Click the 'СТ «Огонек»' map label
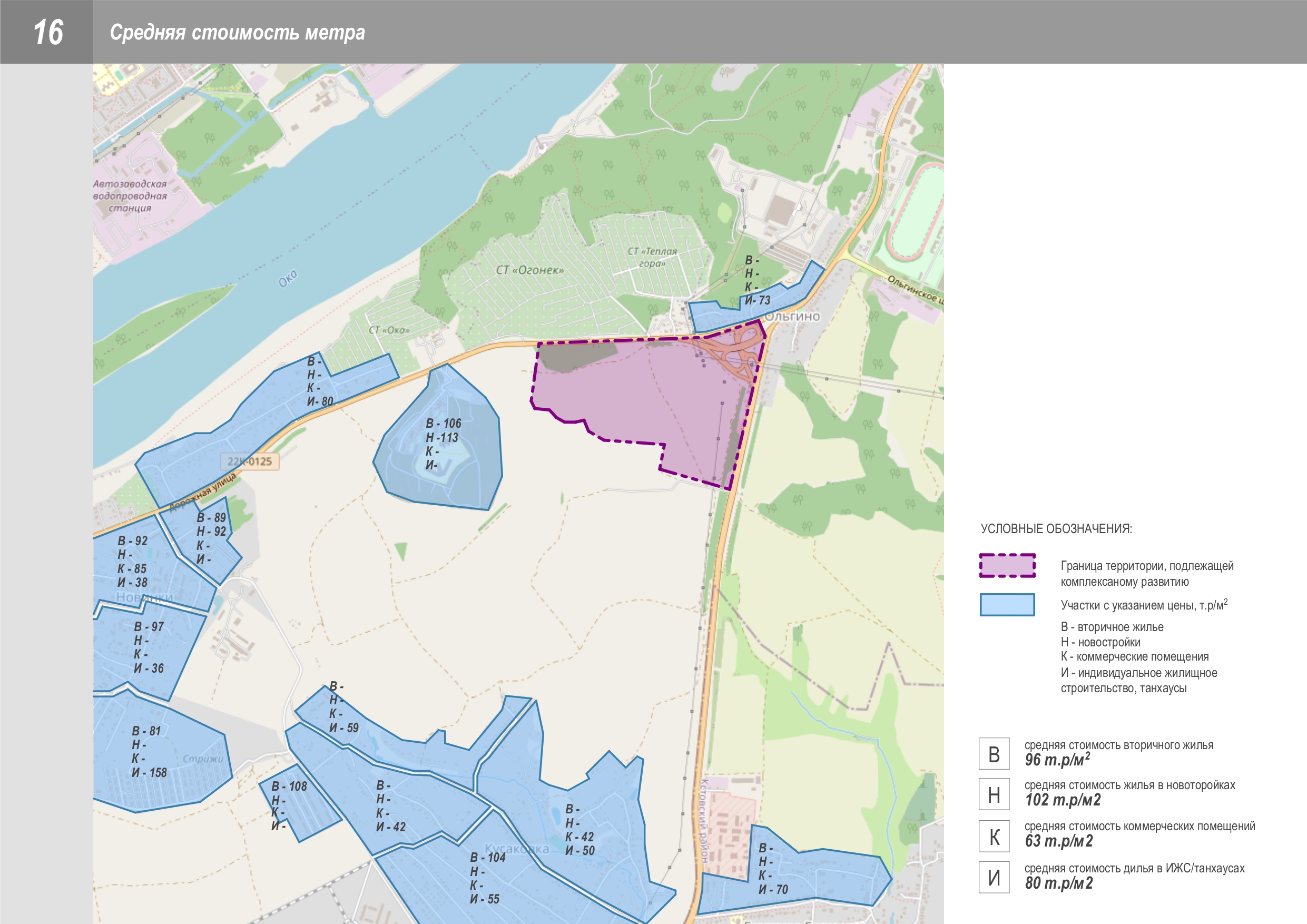 point(529,270)
